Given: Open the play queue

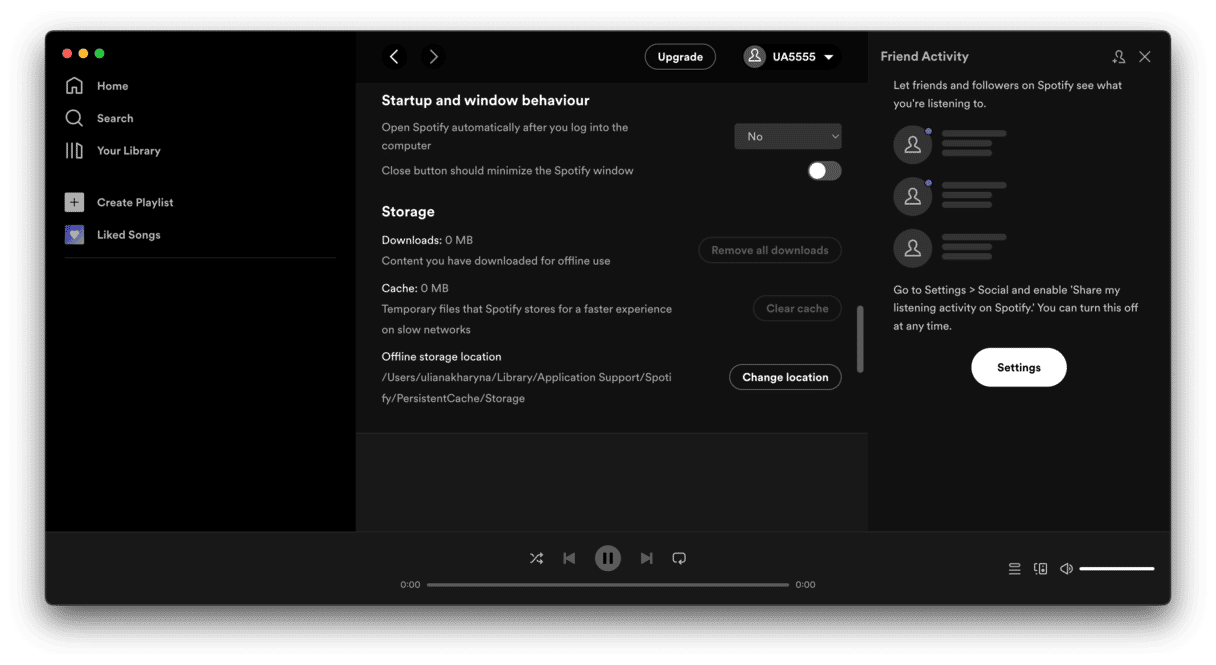Looking at the screenshot, I should click(1014, 569).
